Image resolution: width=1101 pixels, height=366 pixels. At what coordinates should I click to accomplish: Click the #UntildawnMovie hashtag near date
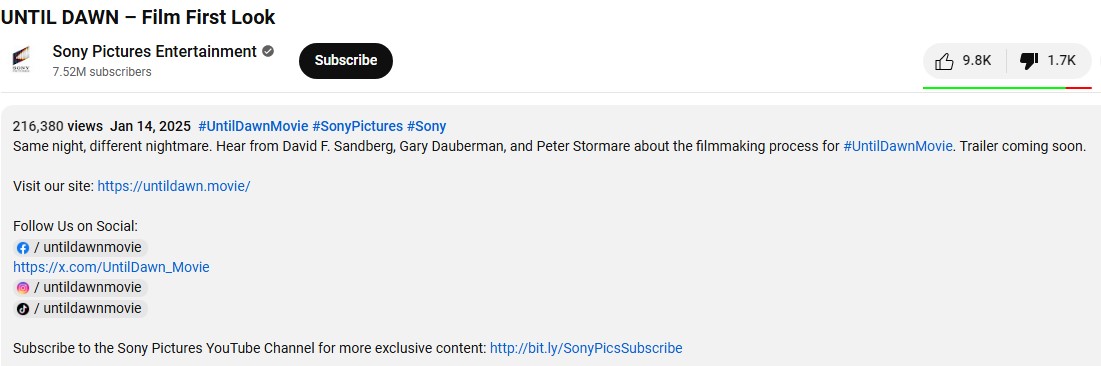pyautogui.click(x=253, y=126)
